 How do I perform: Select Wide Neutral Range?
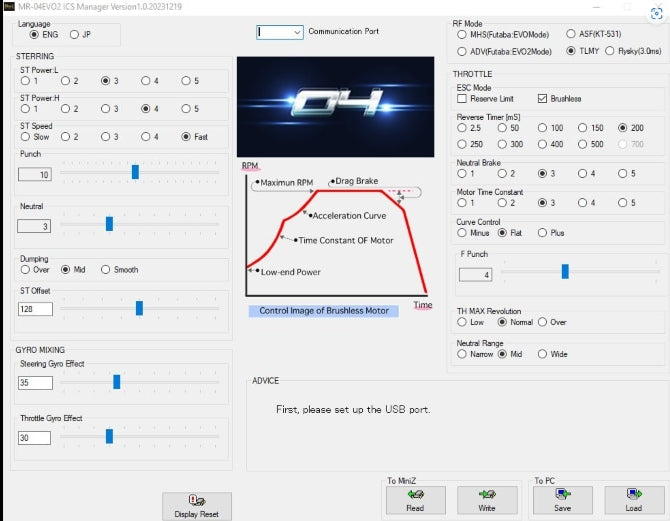click(543, 354)
